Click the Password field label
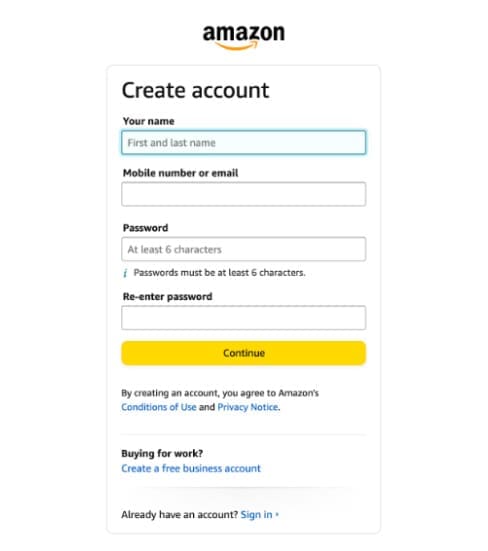The height and width of the screenshot is (551, 488). 145,228
